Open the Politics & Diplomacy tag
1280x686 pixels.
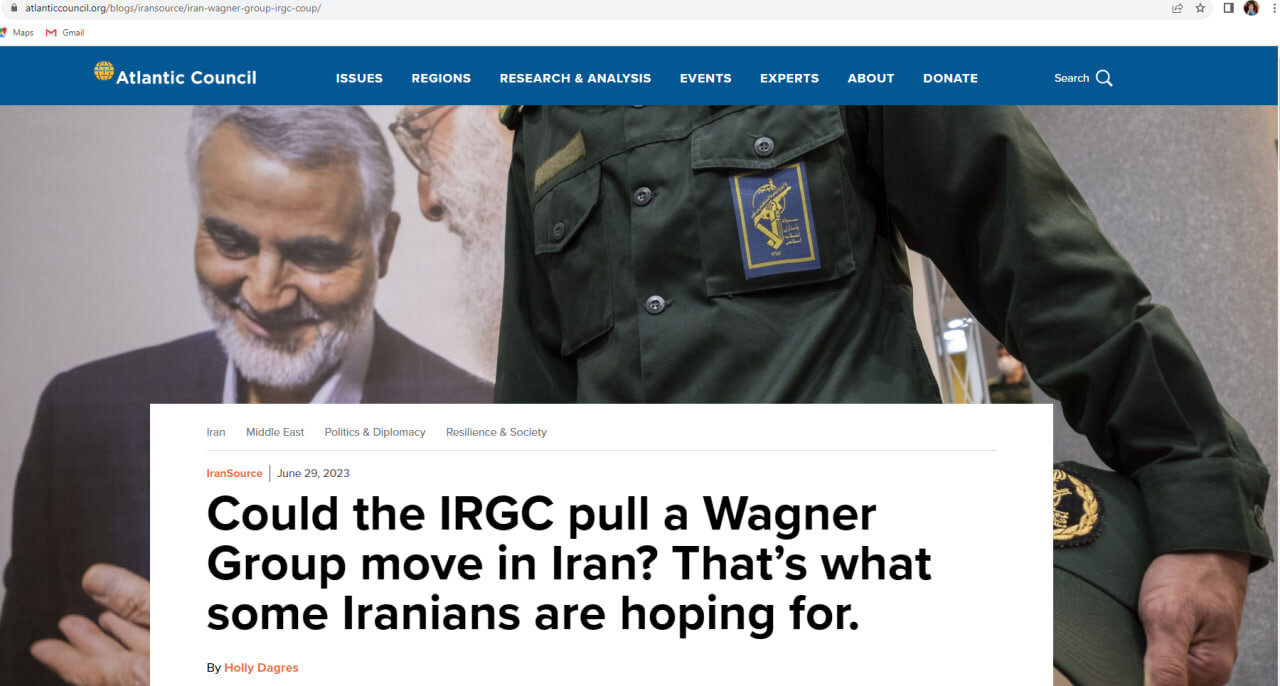pos(375,432)
